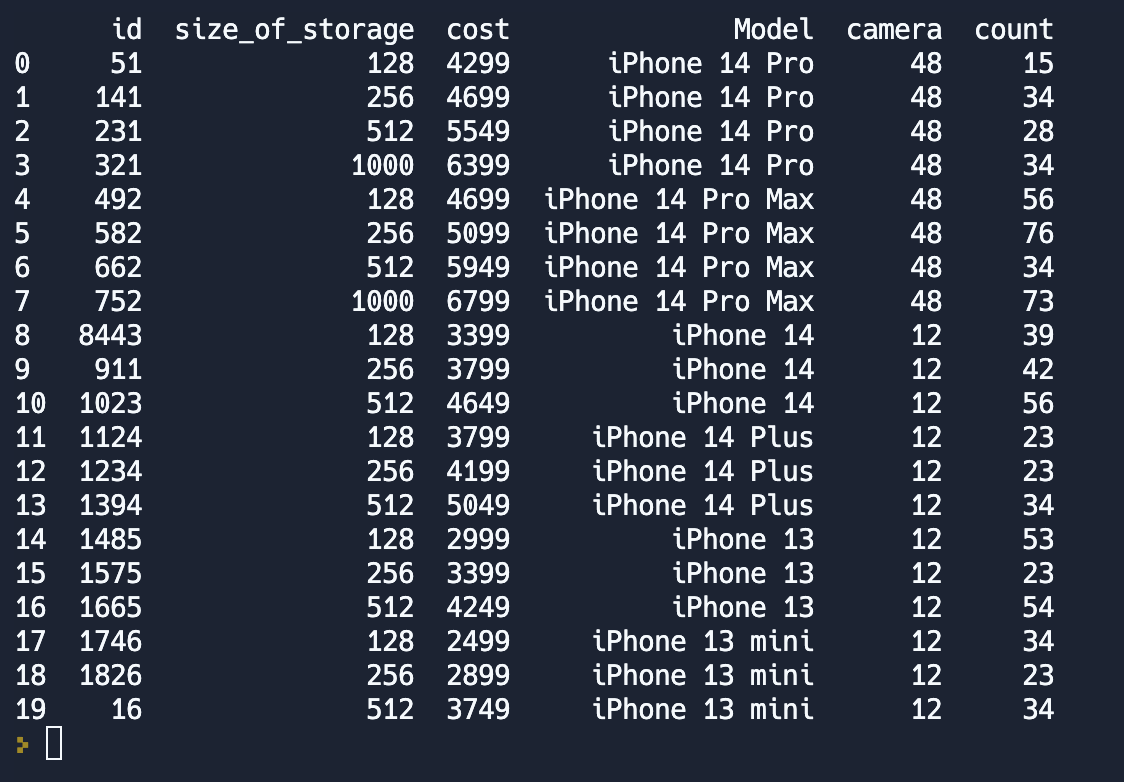Viewport: 1124px width, 782px height.
Task: Click the terminal cursor block
Action: point(54,744)
